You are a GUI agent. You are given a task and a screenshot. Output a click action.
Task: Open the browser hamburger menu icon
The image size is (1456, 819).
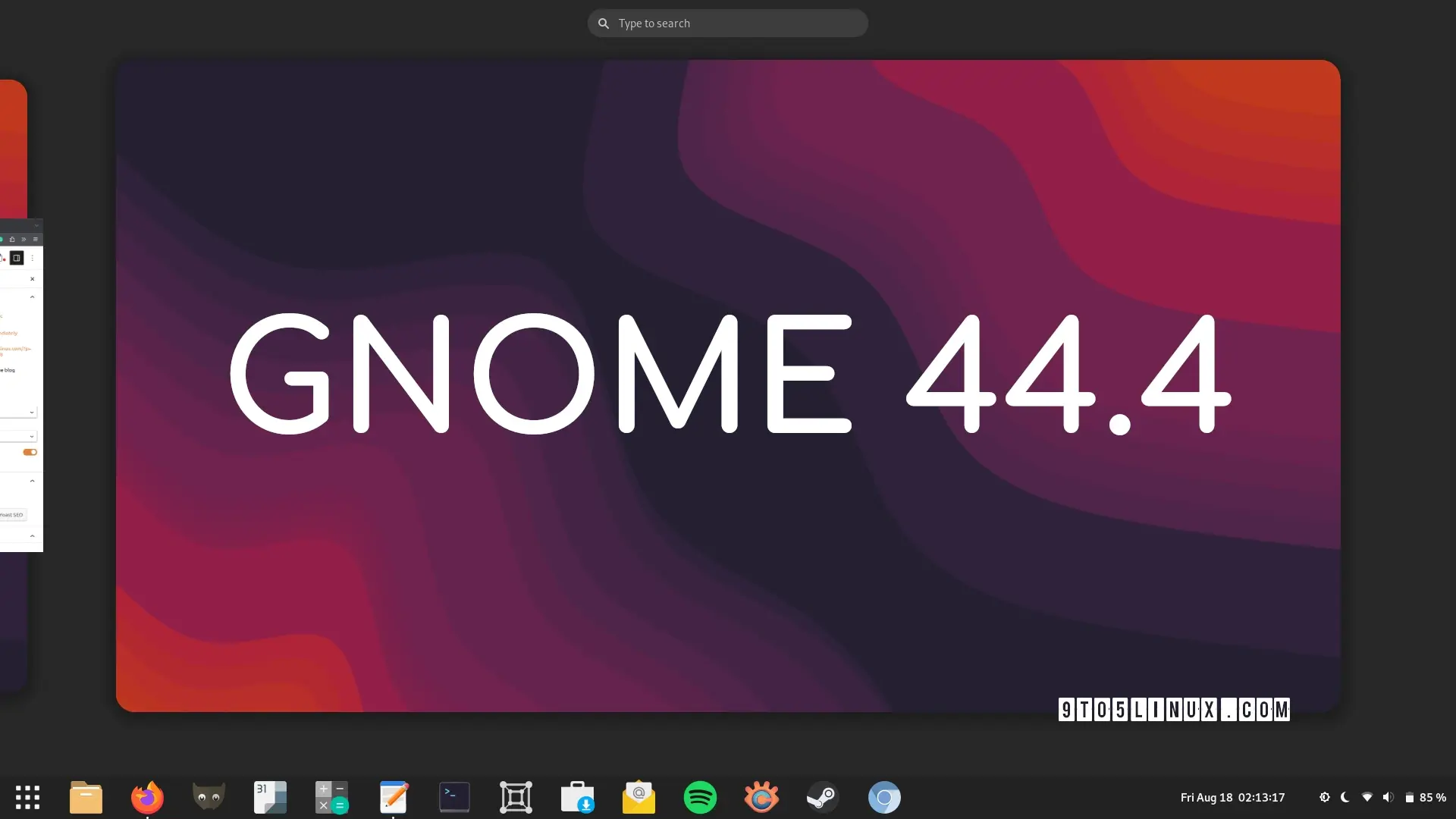coord(35,239)
